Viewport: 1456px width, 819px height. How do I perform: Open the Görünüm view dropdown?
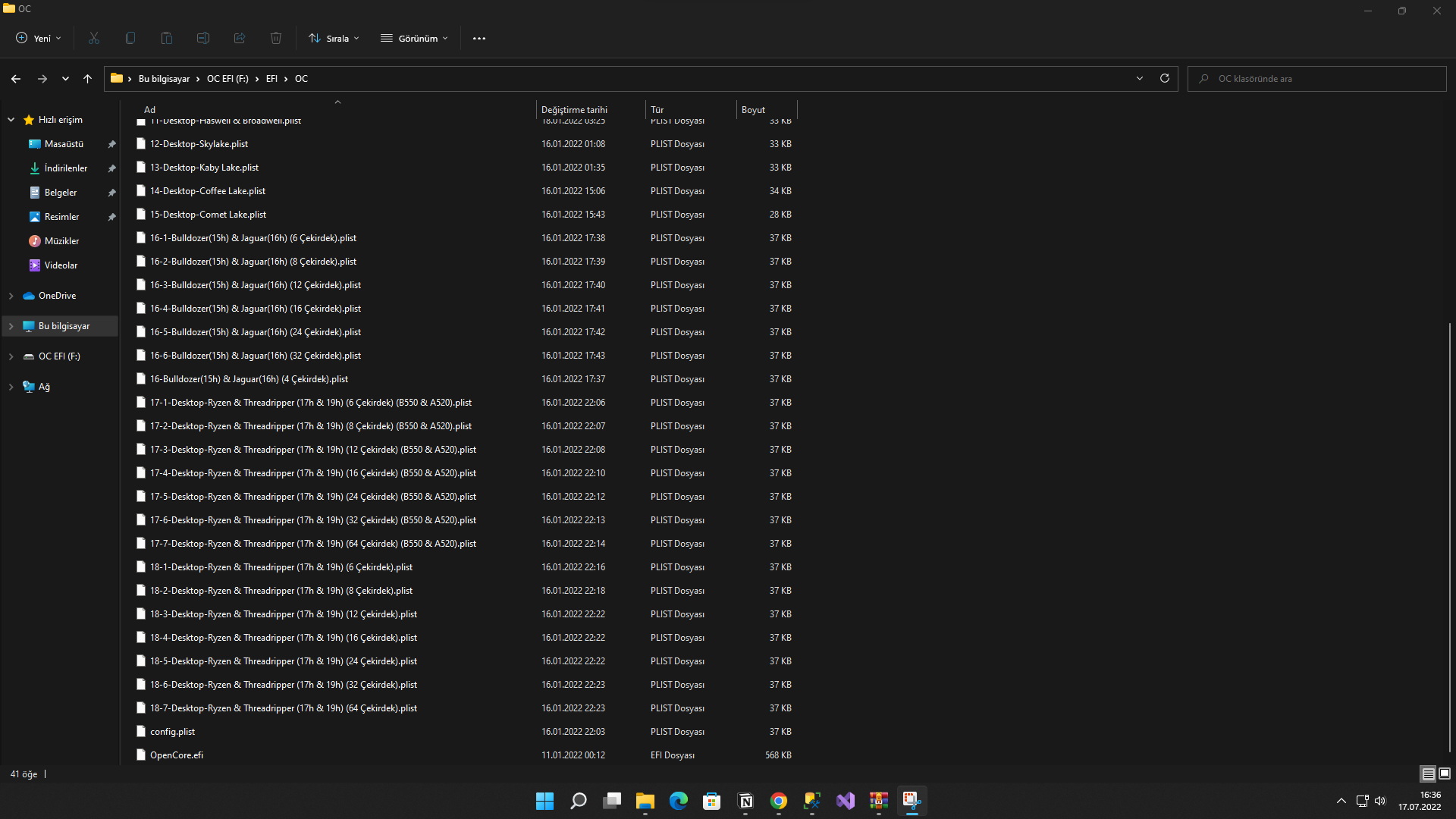click(x=415, y=38)
